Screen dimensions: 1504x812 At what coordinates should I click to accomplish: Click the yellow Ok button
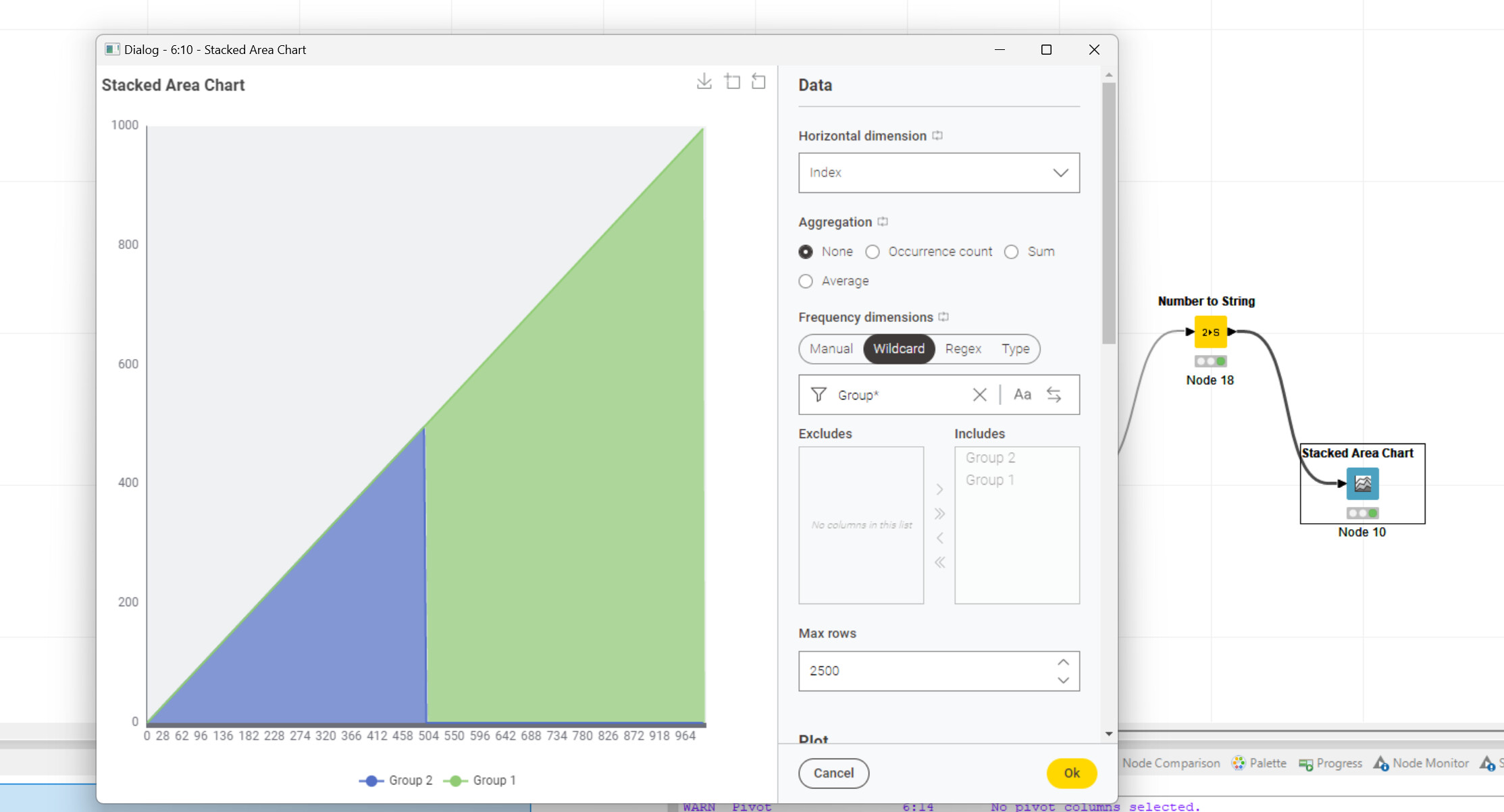click(1072, 774)
